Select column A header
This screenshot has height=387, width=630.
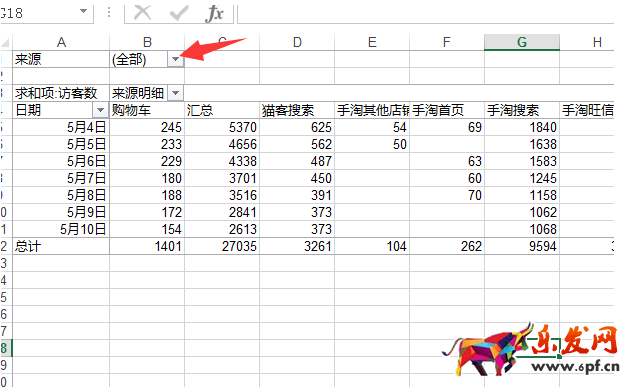61,42
